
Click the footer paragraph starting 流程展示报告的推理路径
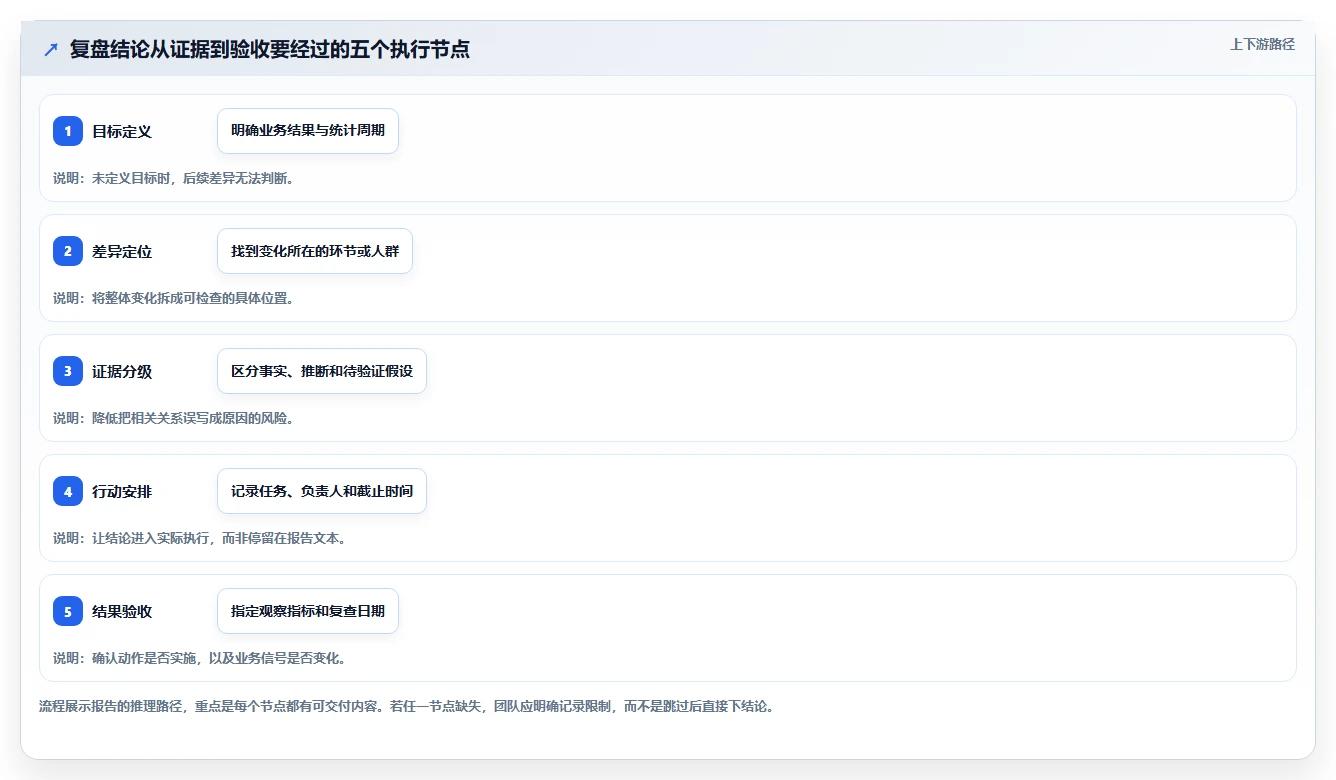click(407, 706)
